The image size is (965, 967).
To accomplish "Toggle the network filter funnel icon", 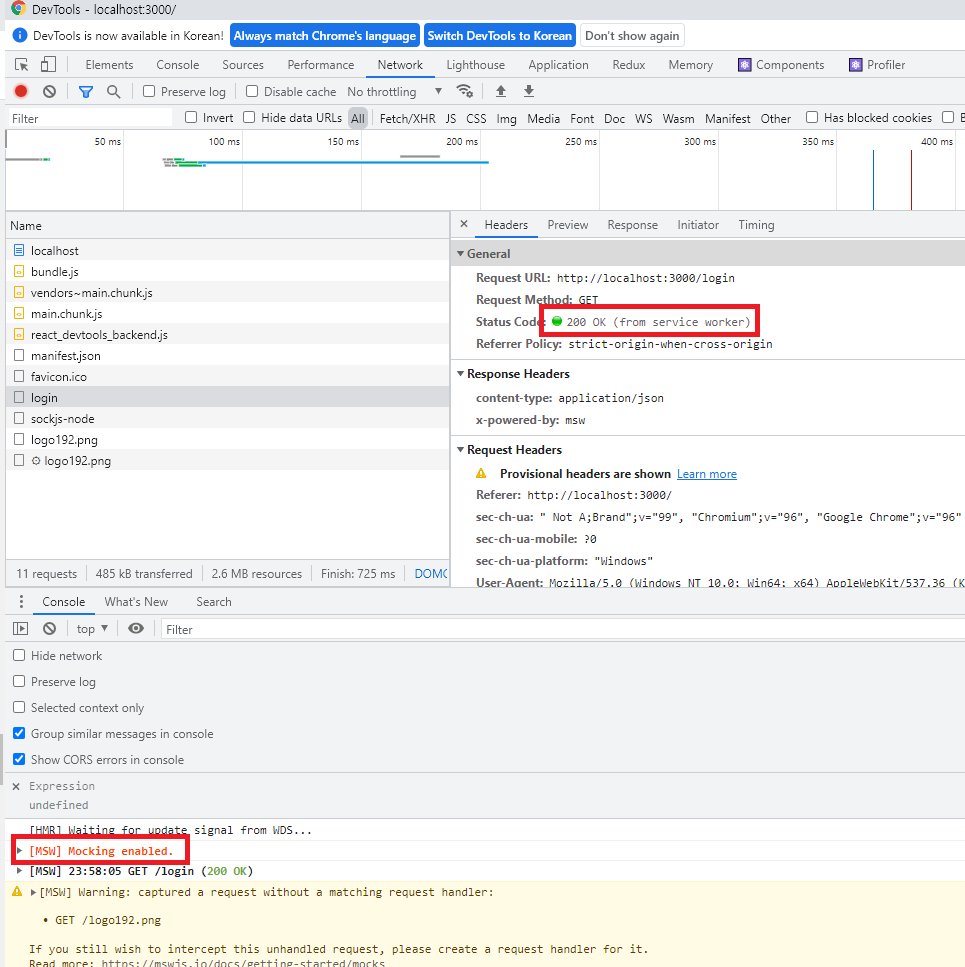I will (86, 92).
